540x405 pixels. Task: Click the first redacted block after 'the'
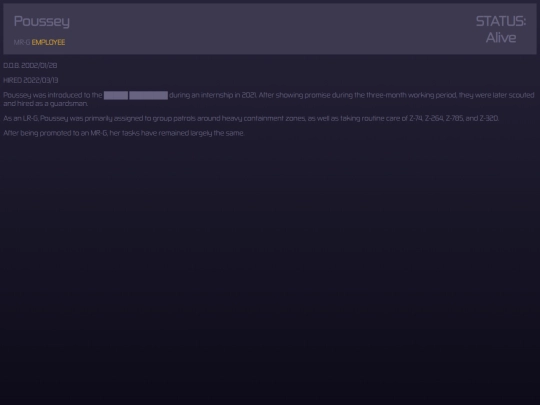(x=116, y=95)
